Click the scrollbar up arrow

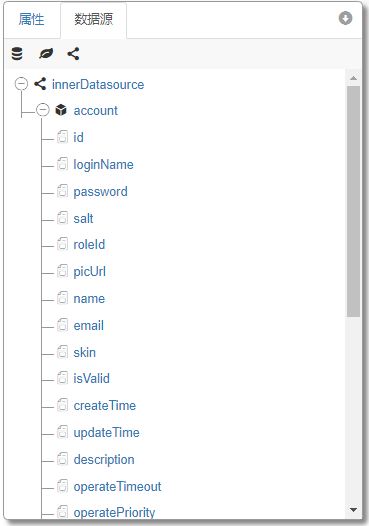(353, 78)
